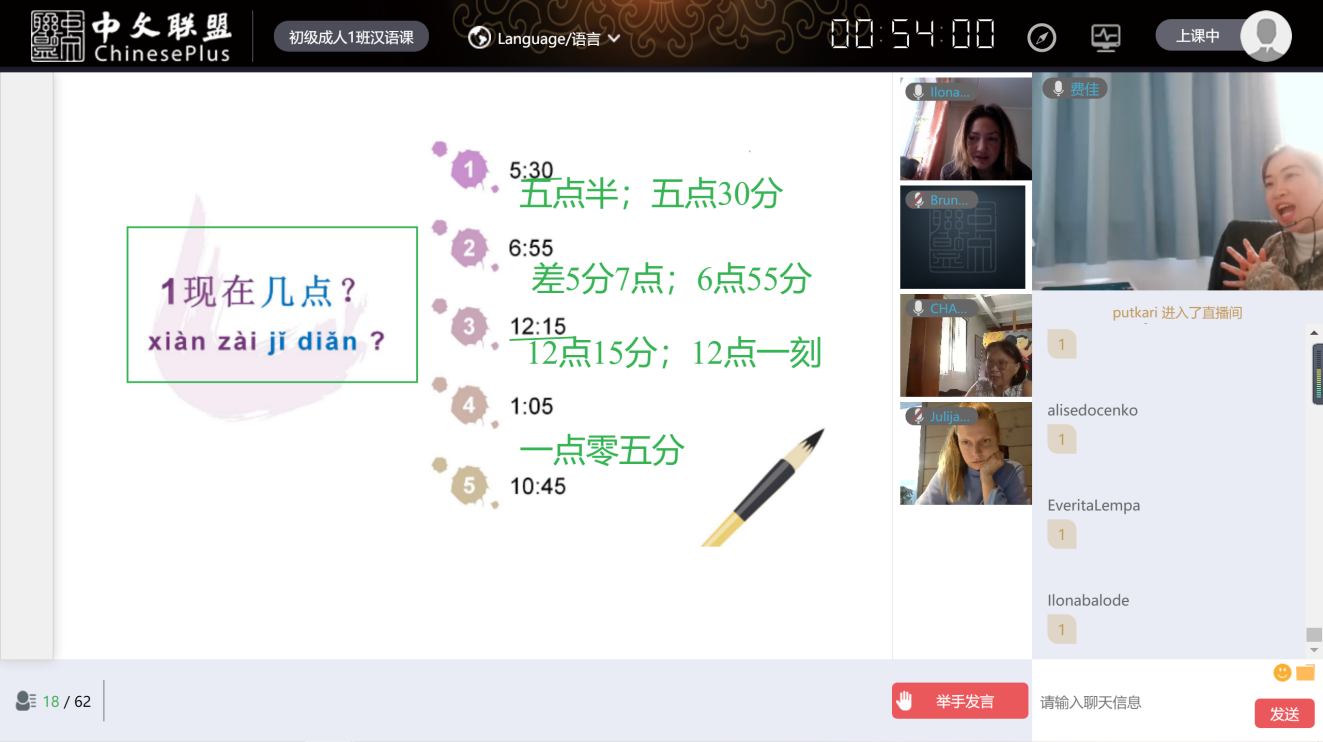Click the 初级成人1班汉语课 class name pill

point(351,37)
